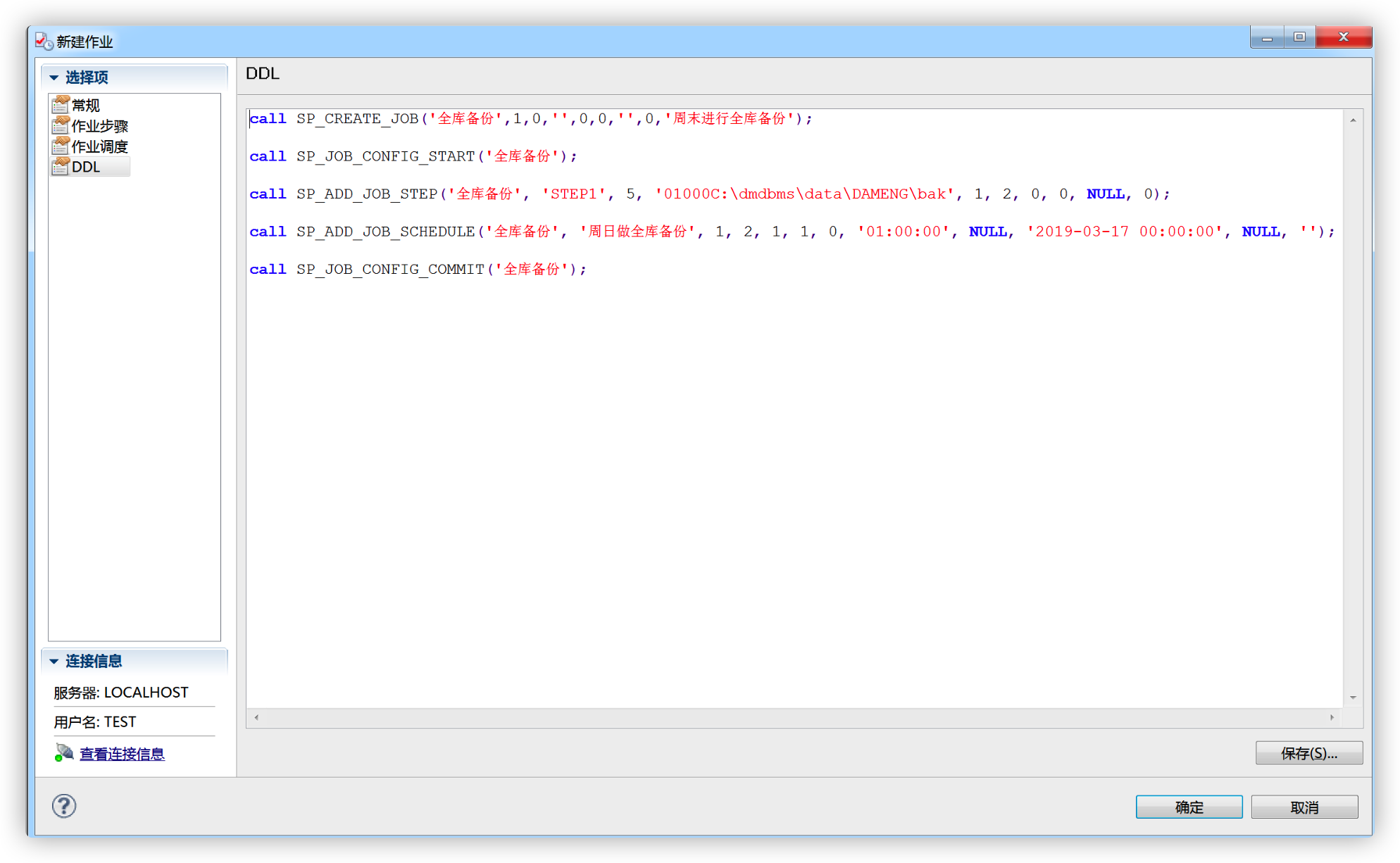Click the 'STEP1' string in the code
The height and width of the screenshot is (863, 1400).
[573, 194]
